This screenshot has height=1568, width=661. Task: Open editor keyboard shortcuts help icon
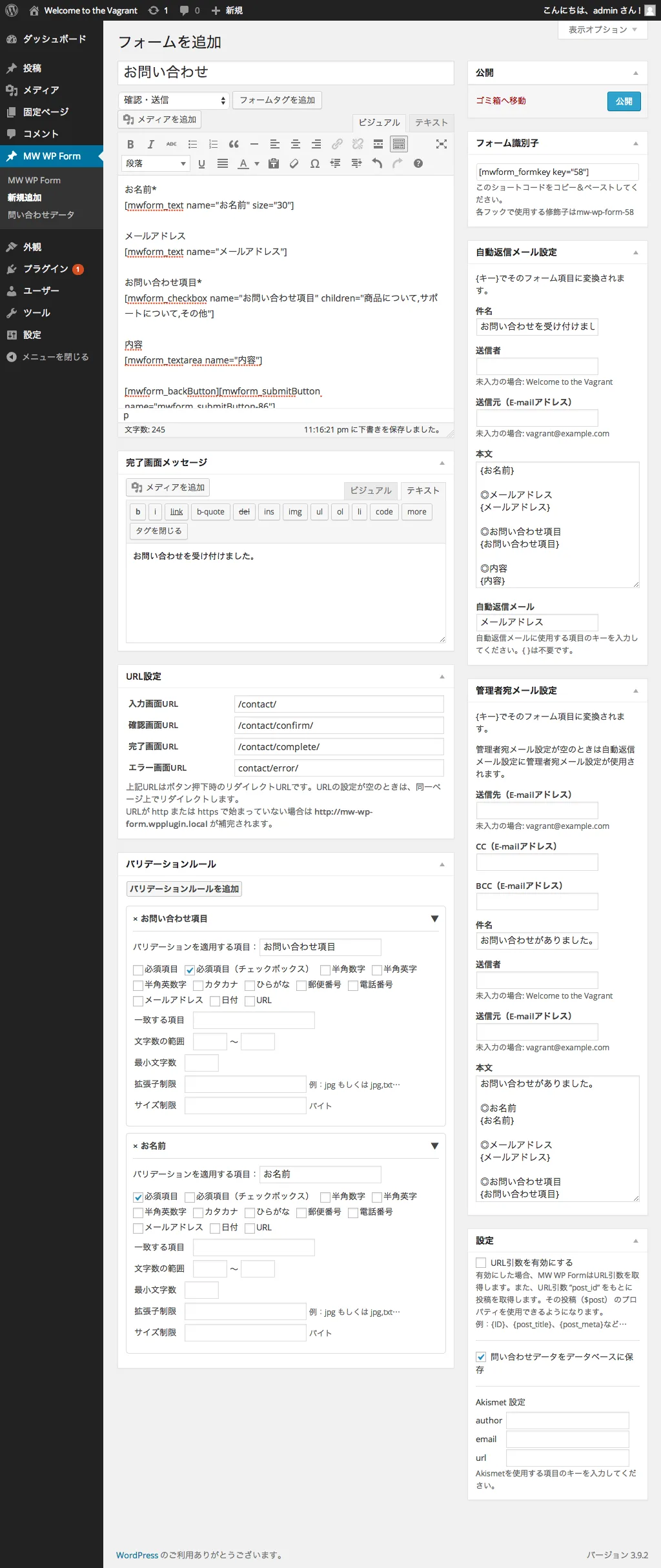418,163
